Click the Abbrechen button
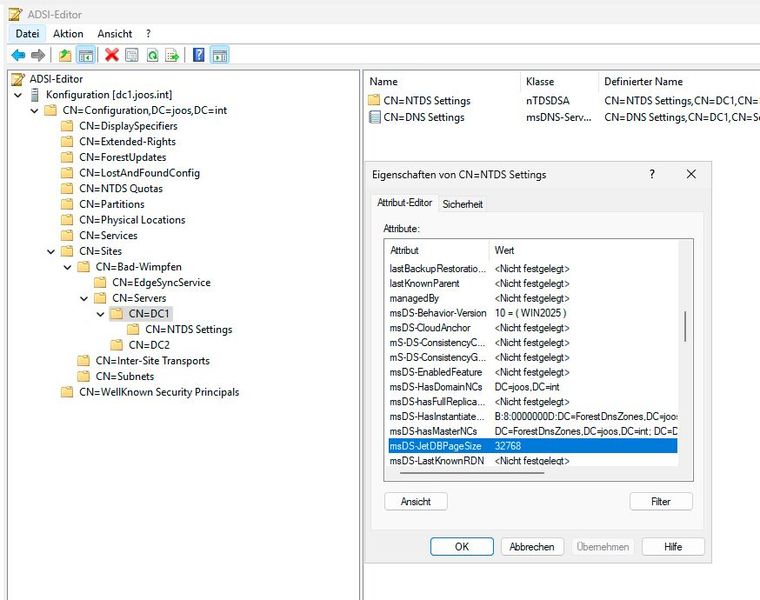The height and width of the screenshot is (600, 760). (532, 547)
